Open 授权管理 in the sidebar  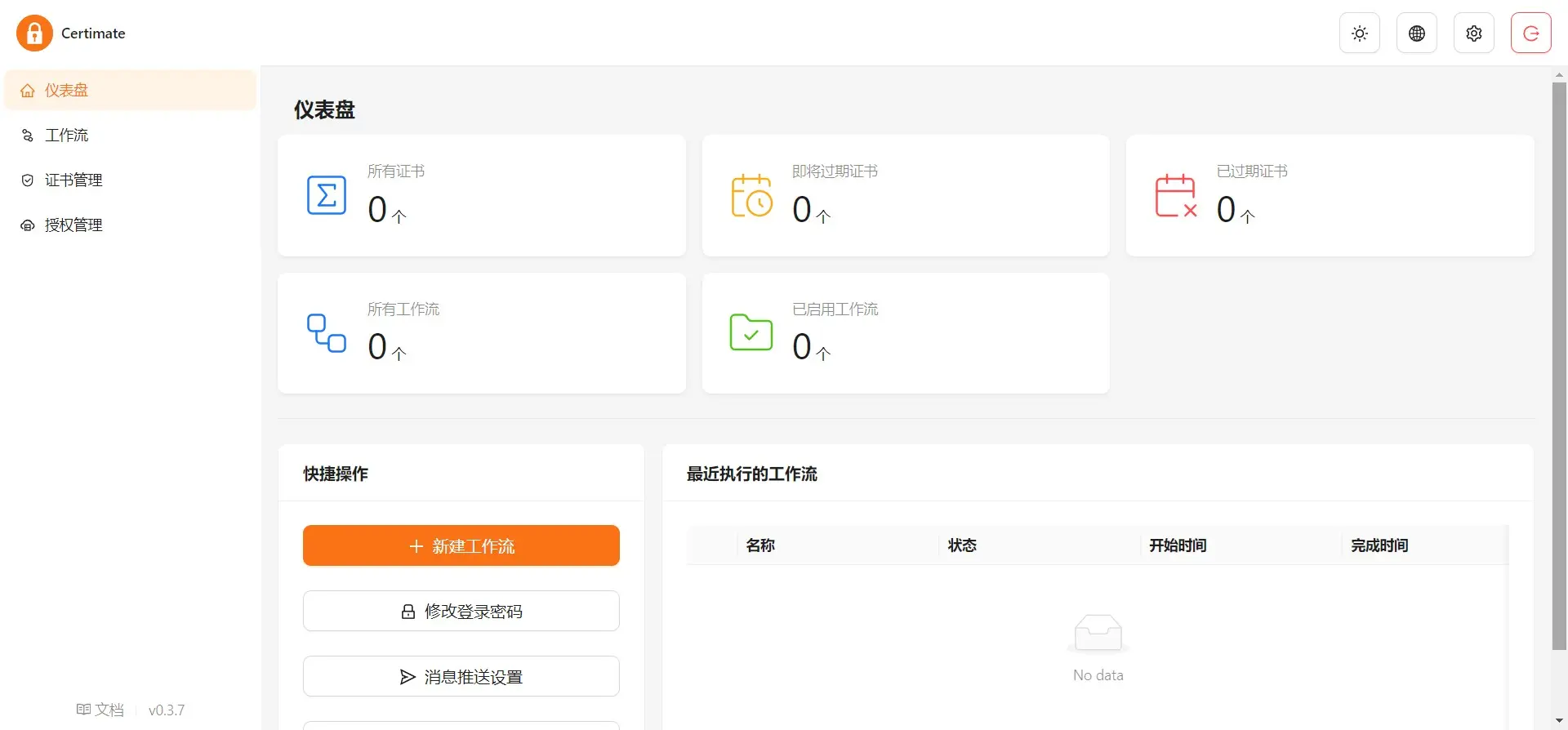[x=73, y=225]
